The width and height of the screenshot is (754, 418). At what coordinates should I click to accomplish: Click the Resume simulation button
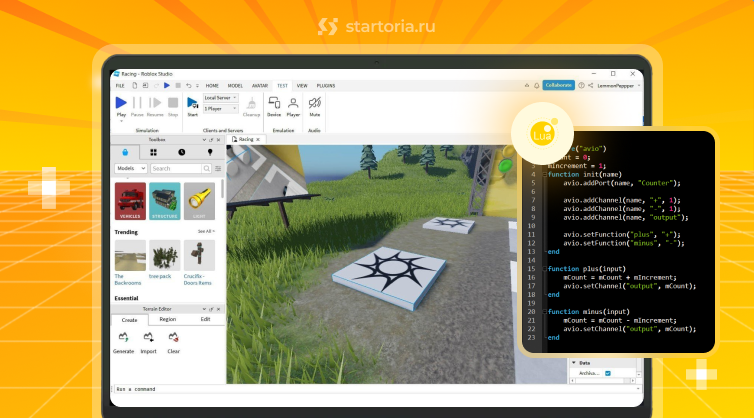click(155, 106)
